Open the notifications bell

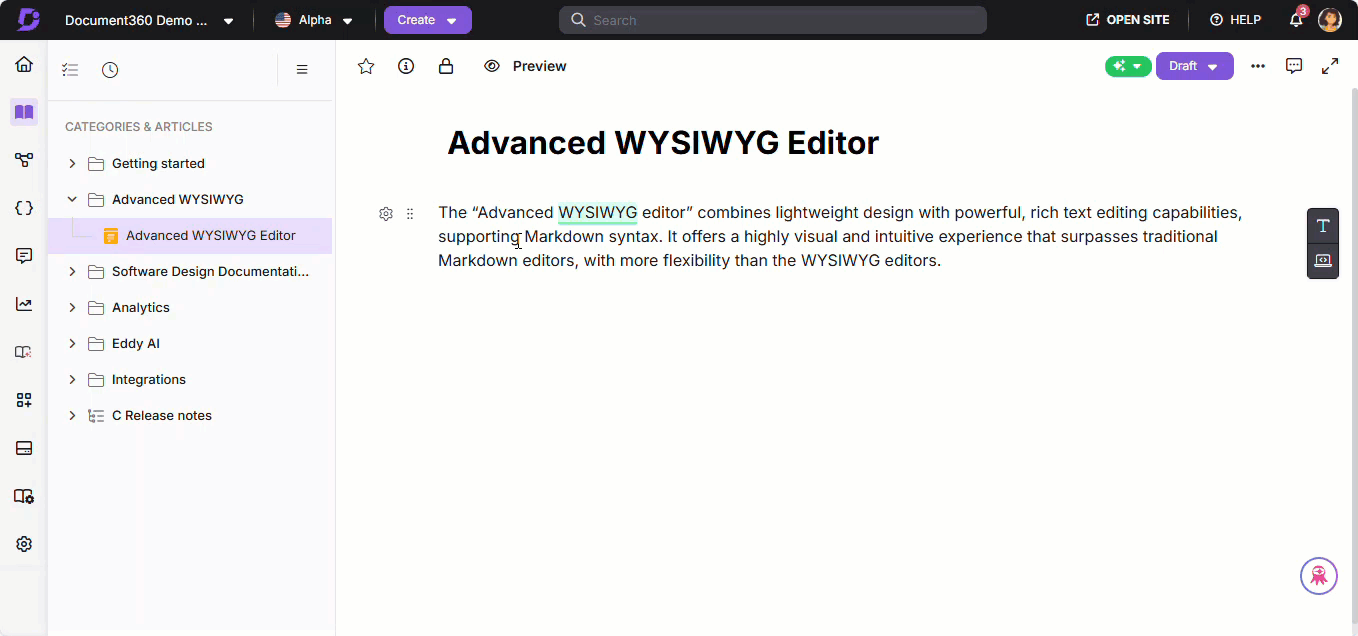(1296, 20)
